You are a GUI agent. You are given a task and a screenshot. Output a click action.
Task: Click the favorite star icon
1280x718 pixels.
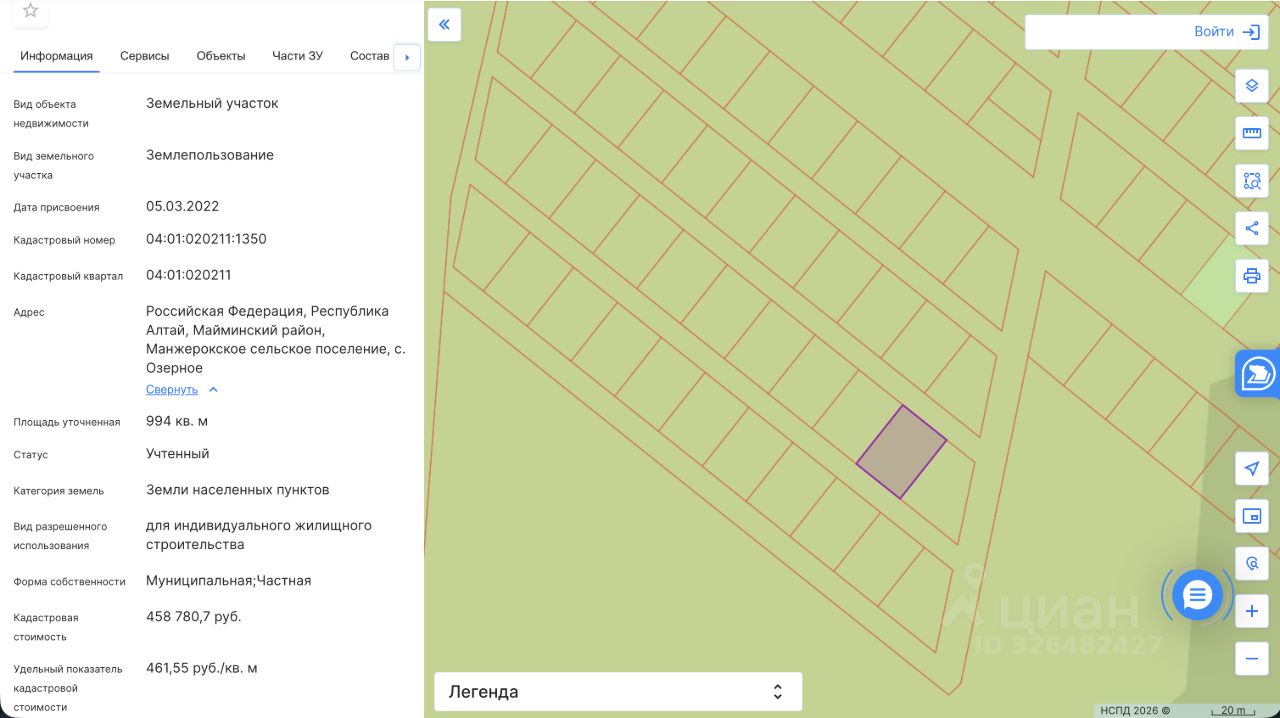tap(30, 11)
